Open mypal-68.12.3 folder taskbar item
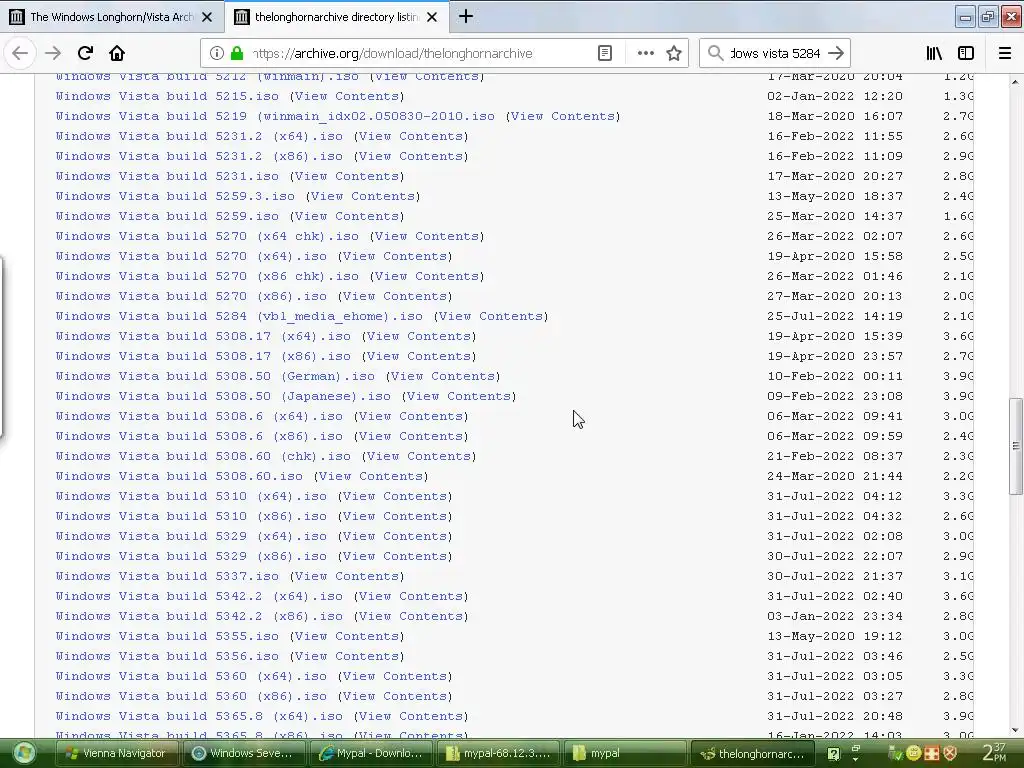 (498, 753)
